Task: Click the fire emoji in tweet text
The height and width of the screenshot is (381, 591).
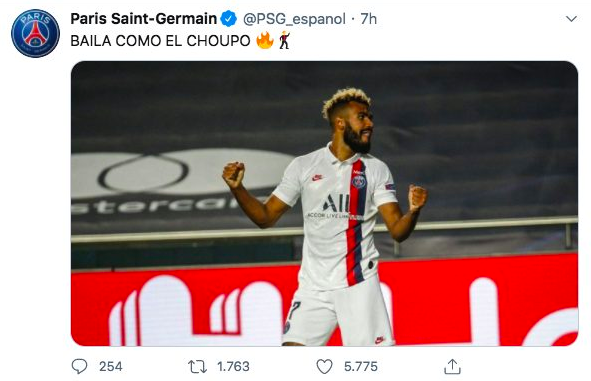Action: (x=265, y=41)
